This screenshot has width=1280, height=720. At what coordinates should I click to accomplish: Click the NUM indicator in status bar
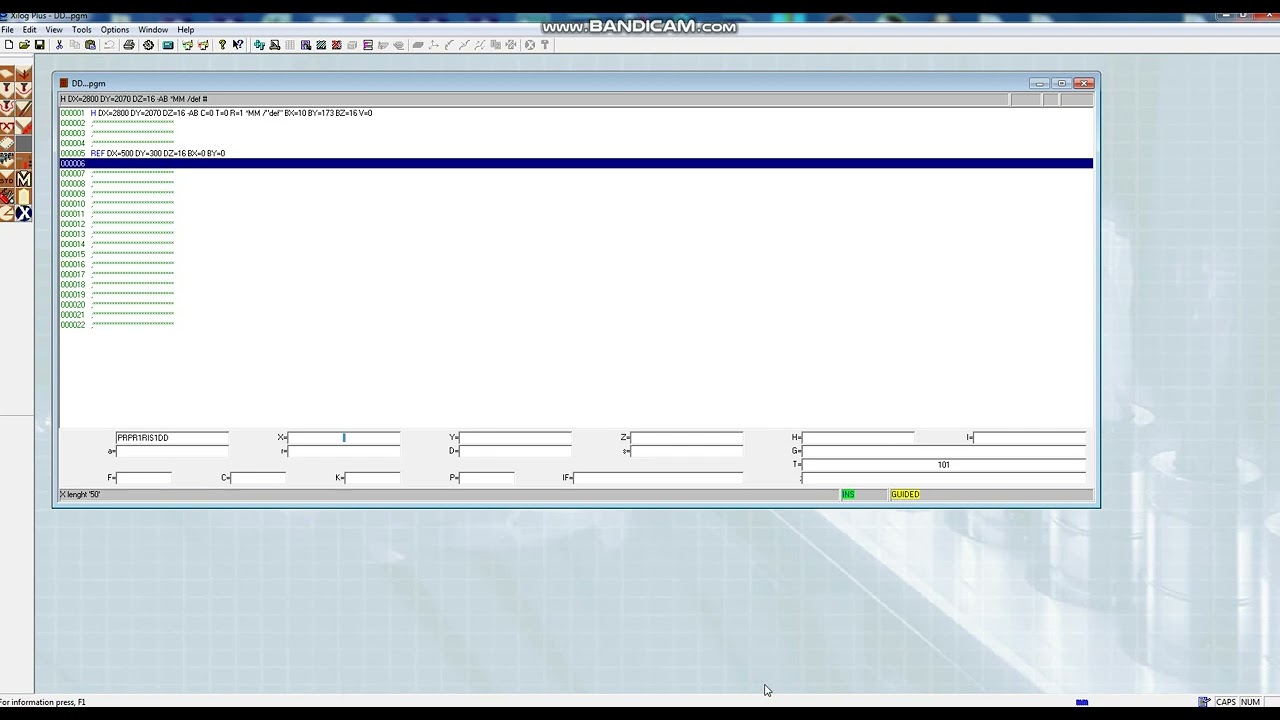tap(1250, 702)
